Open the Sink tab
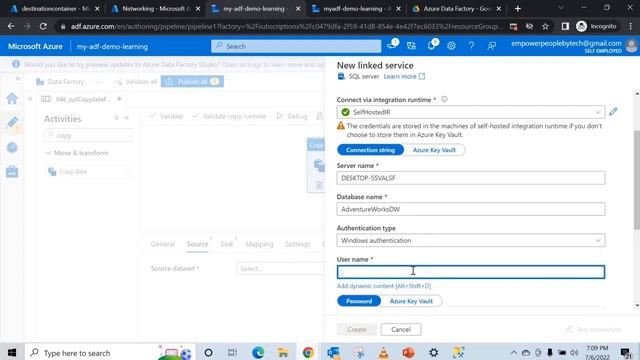 pos(227,244)
